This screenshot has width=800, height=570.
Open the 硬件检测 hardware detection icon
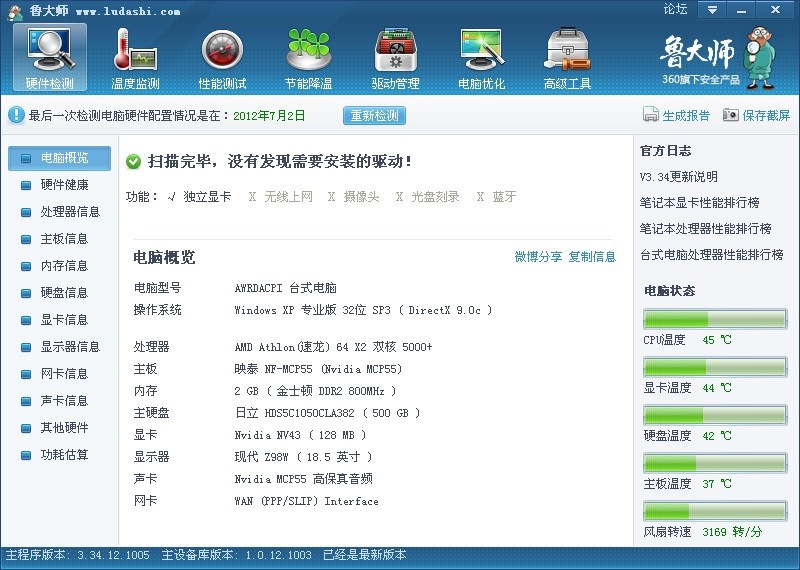(49, 50)
